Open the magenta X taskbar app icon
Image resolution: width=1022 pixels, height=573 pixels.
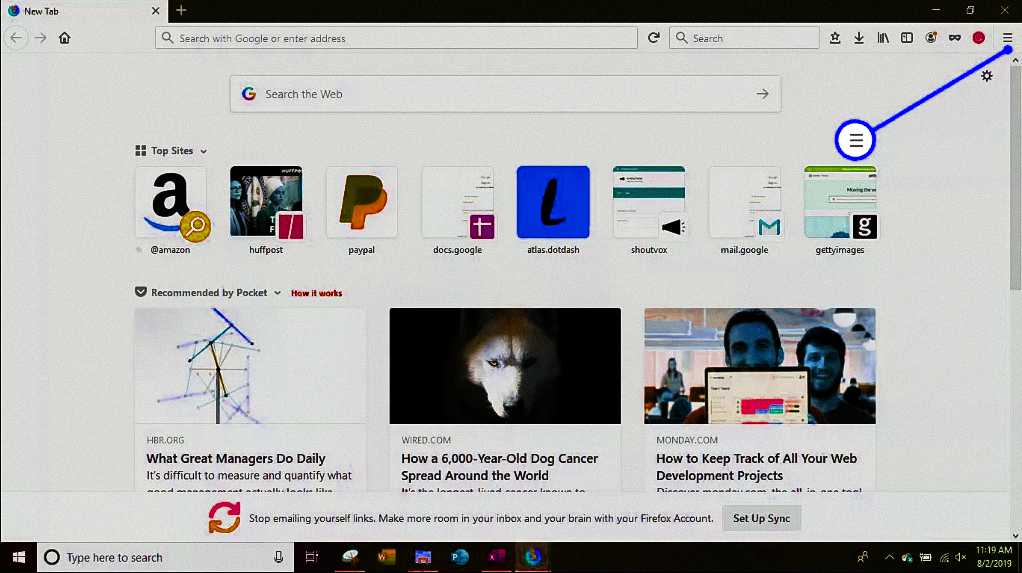(496, 557)
